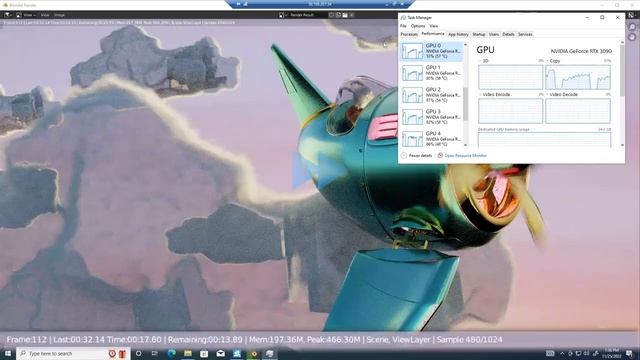Open the File menu in Task Manager
Viewport: 640px width, 360px height.
click(x=403, y=26)
